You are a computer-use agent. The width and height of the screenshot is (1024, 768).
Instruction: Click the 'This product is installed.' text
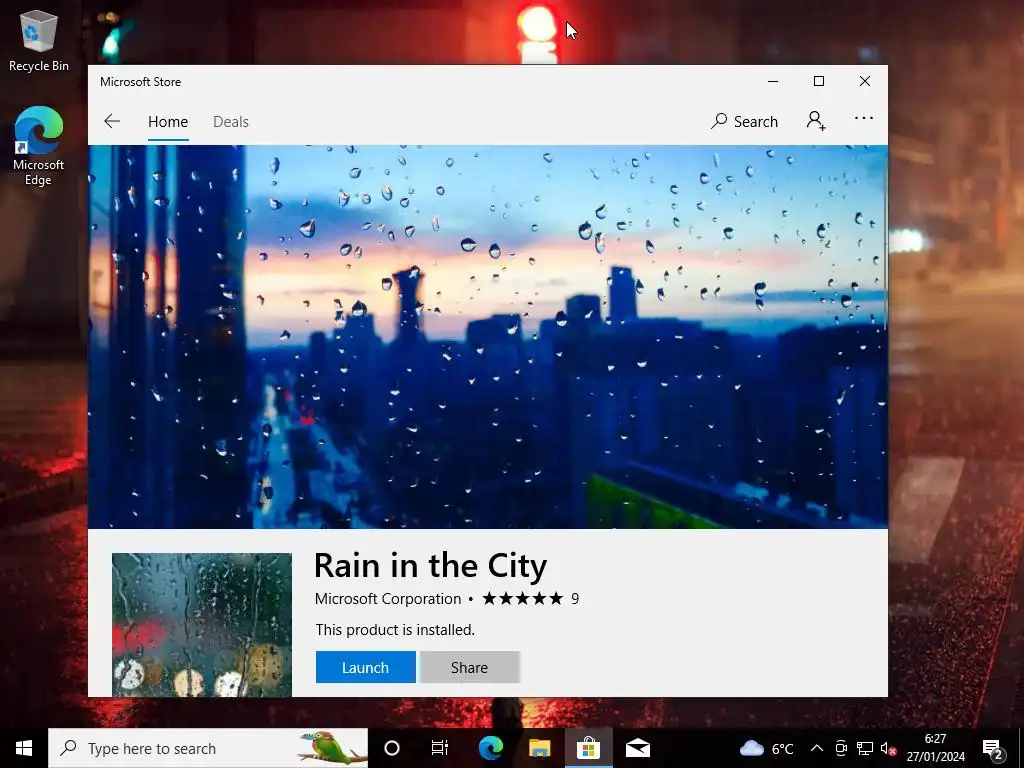tap(395, 630)
